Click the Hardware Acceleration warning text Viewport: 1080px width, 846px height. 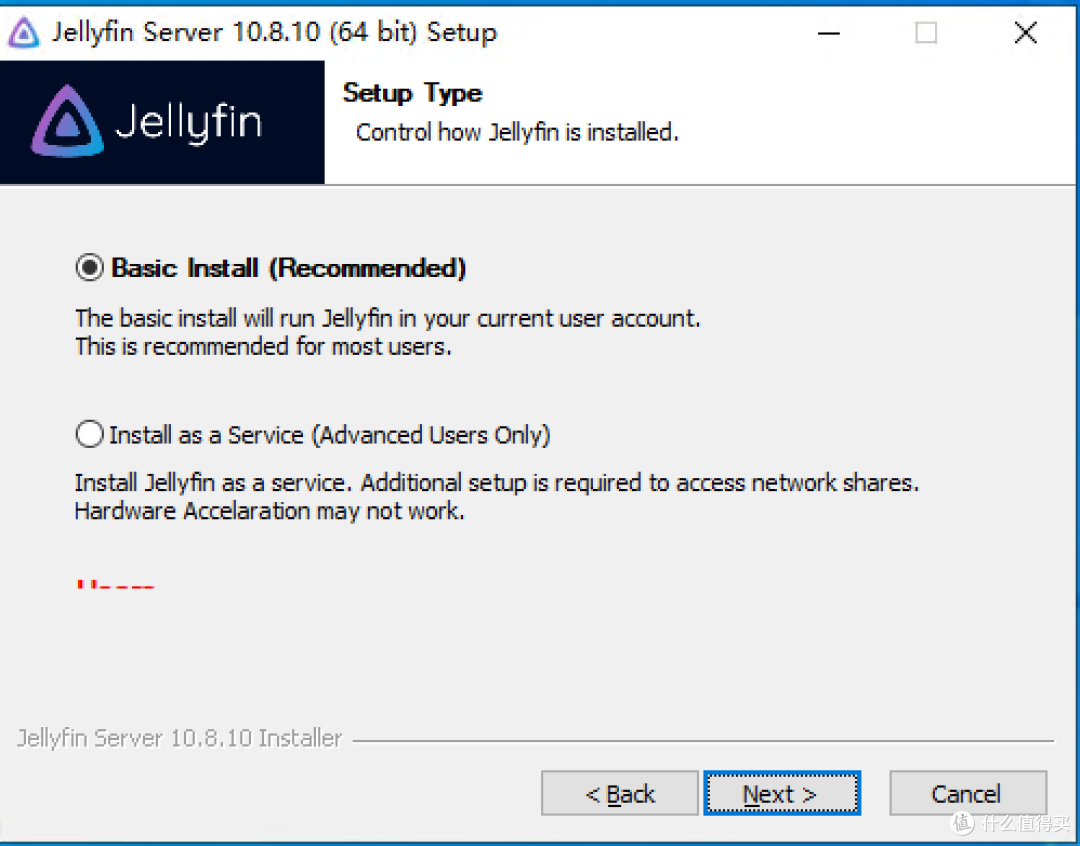(270, 511)
